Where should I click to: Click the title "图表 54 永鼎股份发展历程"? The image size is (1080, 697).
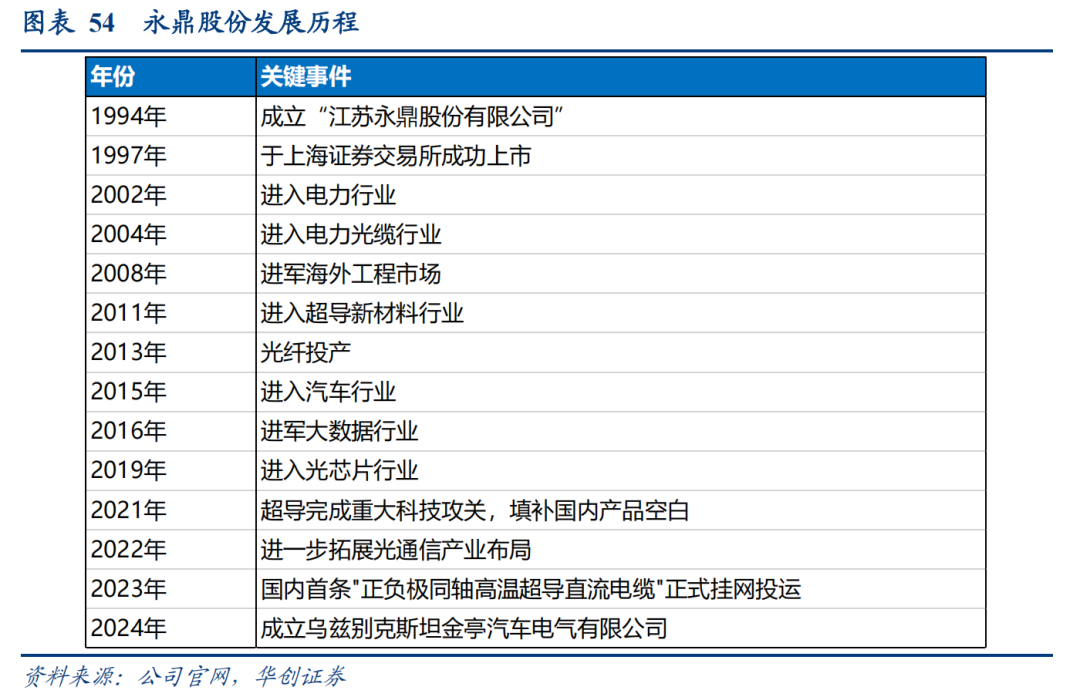click(190, 24)
